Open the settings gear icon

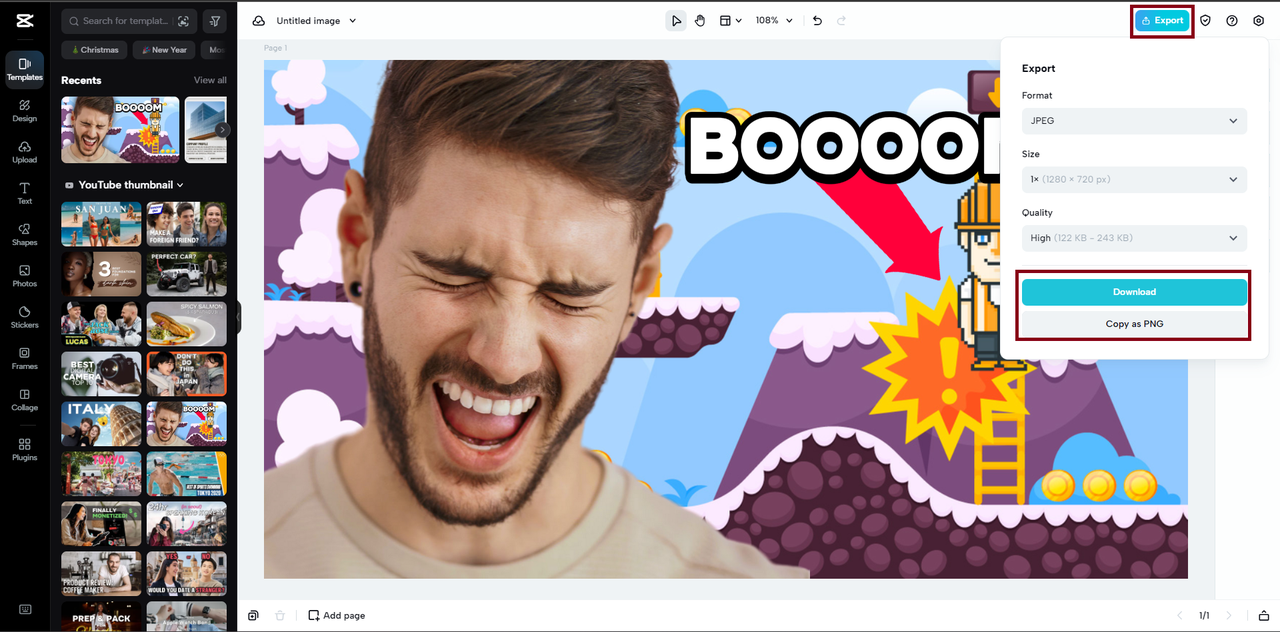[1258, 21]
